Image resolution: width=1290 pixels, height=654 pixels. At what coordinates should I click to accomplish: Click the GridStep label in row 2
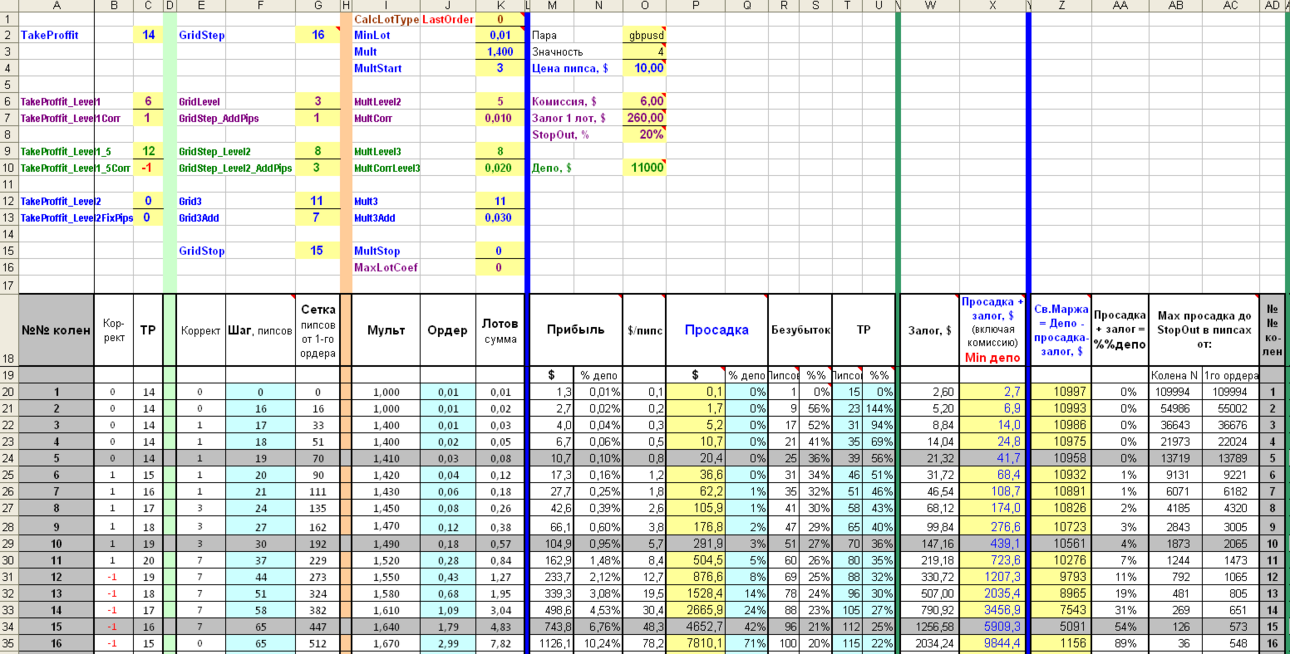point(202,35)
